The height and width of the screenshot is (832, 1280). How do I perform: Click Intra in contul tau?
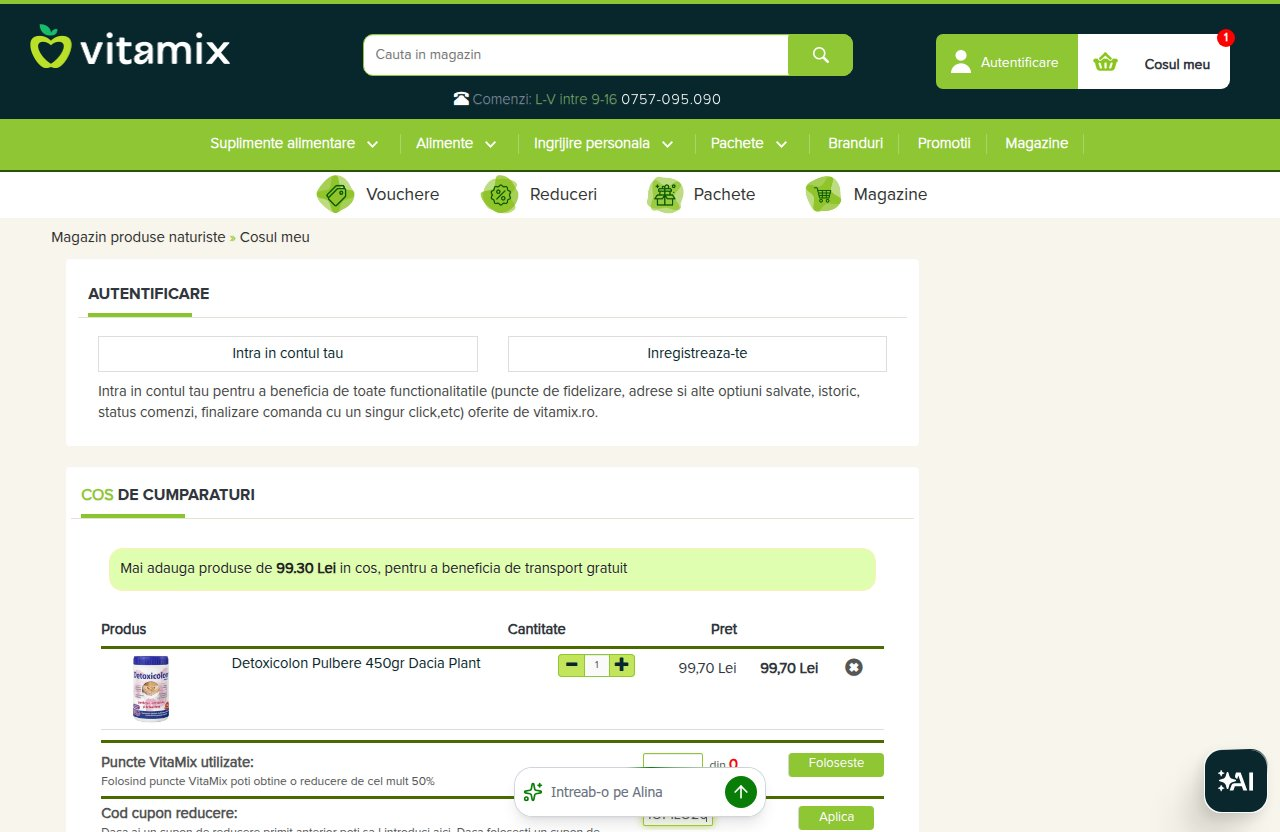288,354
